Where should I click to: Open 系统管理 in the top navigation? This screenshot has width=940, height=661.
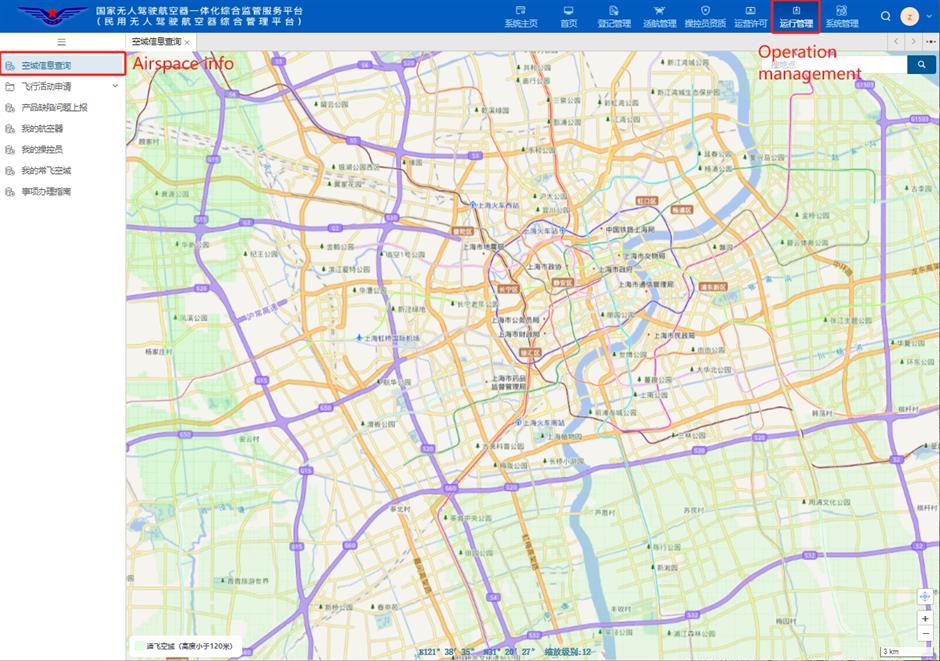click(x=841, y=16)
